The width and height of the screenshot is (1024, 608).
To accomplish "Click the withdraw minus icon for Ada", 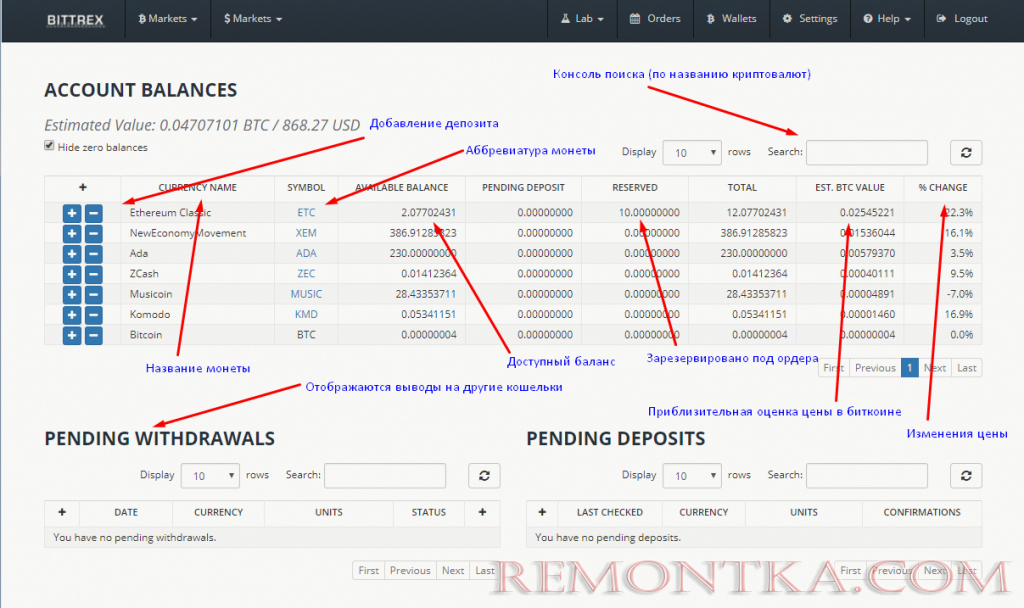I will click(93, 253).
